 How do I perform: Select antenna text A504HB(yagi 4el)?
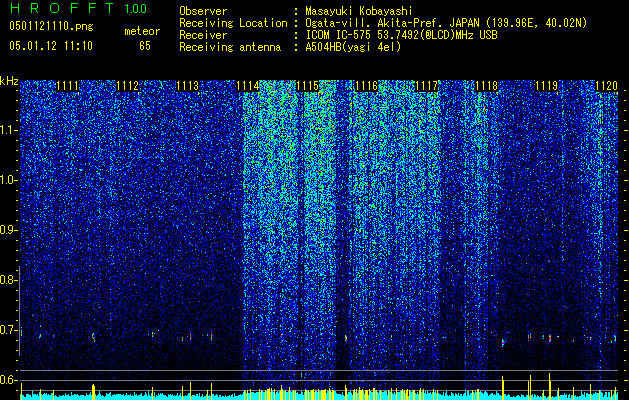click(353, 47)
